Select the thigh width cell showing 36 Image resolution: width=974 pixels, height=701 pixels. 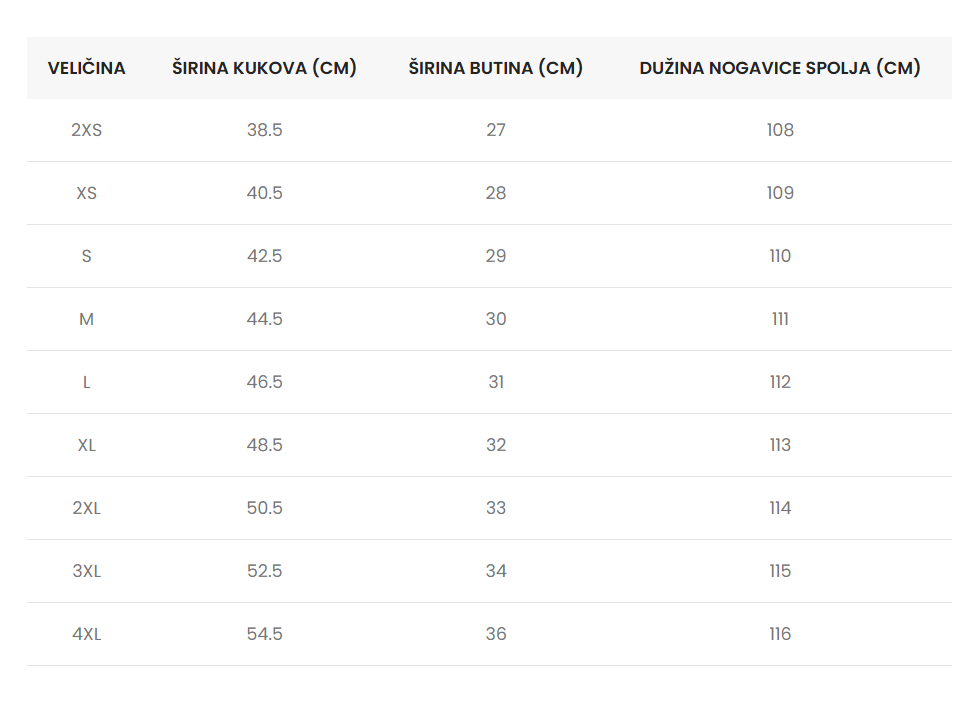click(x=496, y=634)
